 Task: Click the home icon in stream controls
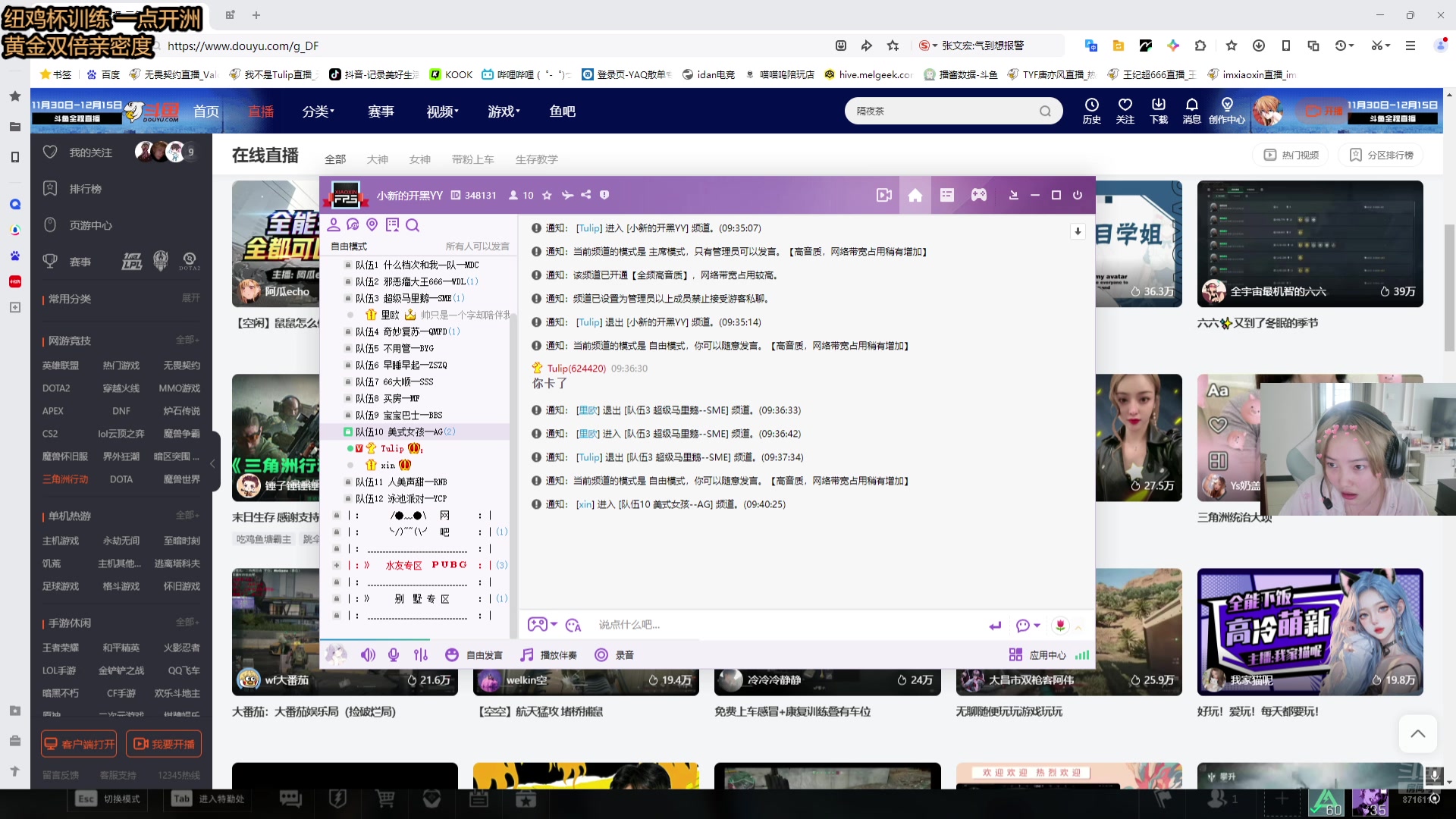pyautogui.click(x=913, y=194)
